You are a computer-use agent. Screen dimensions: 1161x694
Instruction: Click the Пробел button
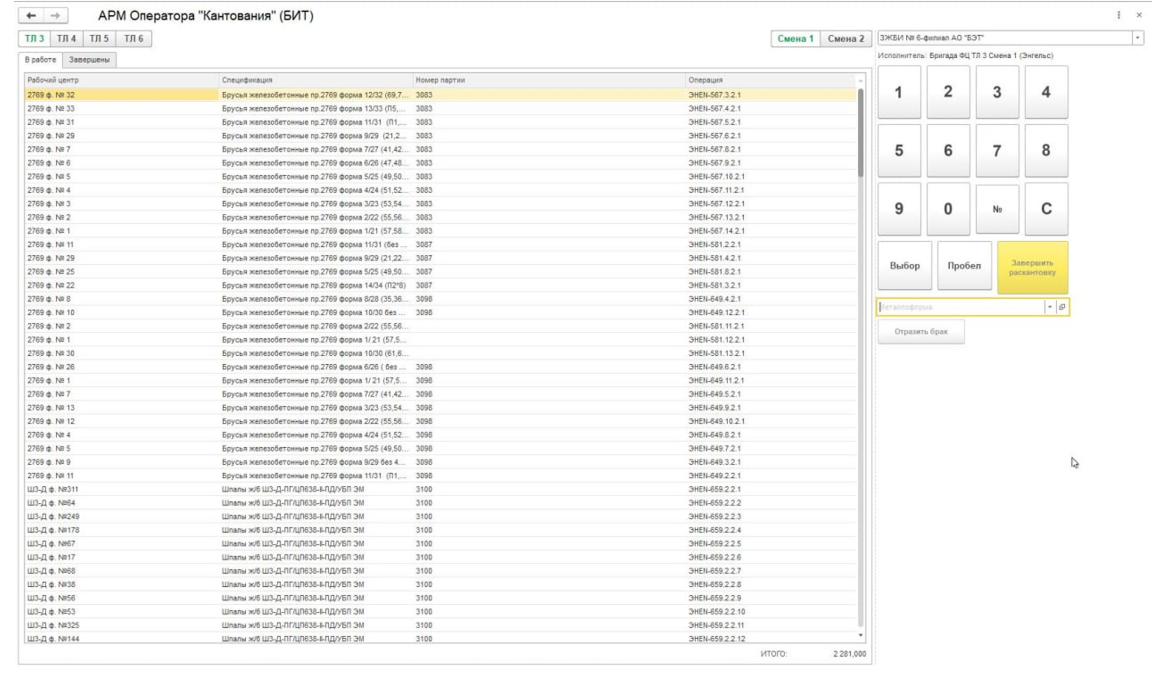coord(964,266)
